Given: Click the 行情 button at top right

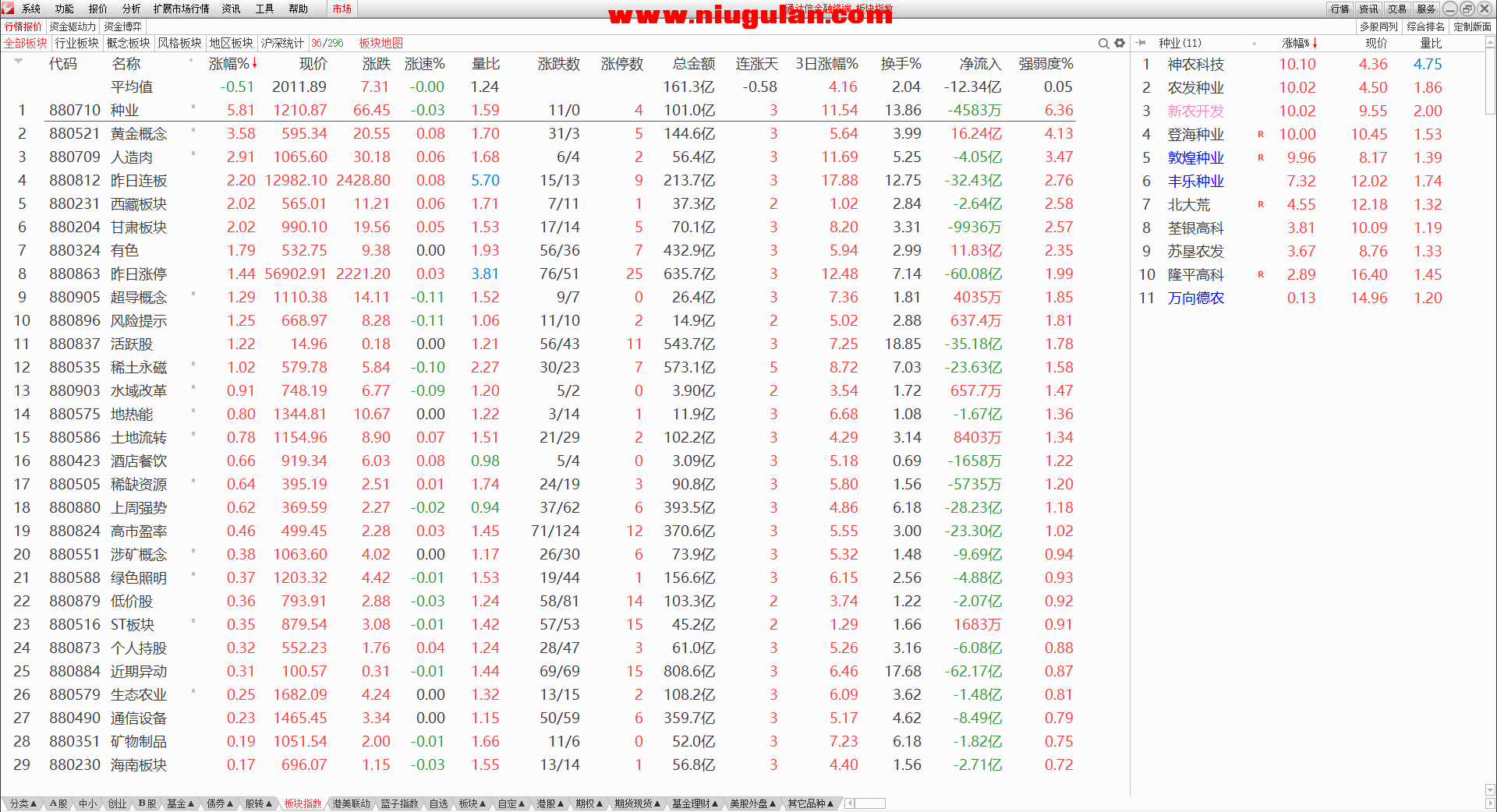Looking at the screenshot, I should point(1340,9).
